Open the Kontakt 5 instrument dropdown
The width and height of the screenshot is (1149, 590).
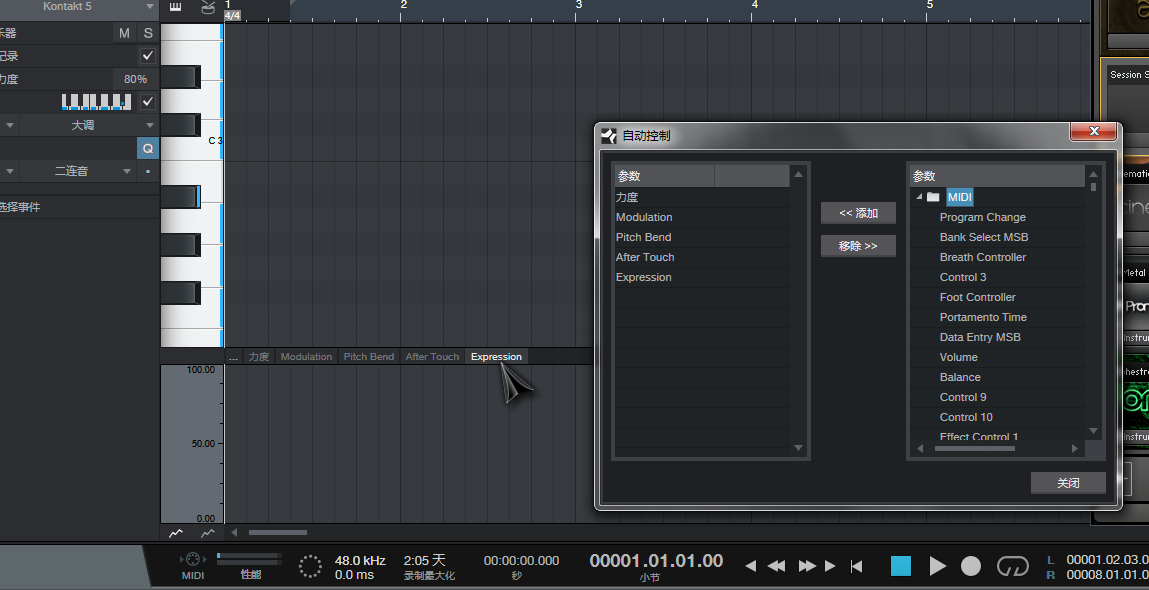point(150,7)
